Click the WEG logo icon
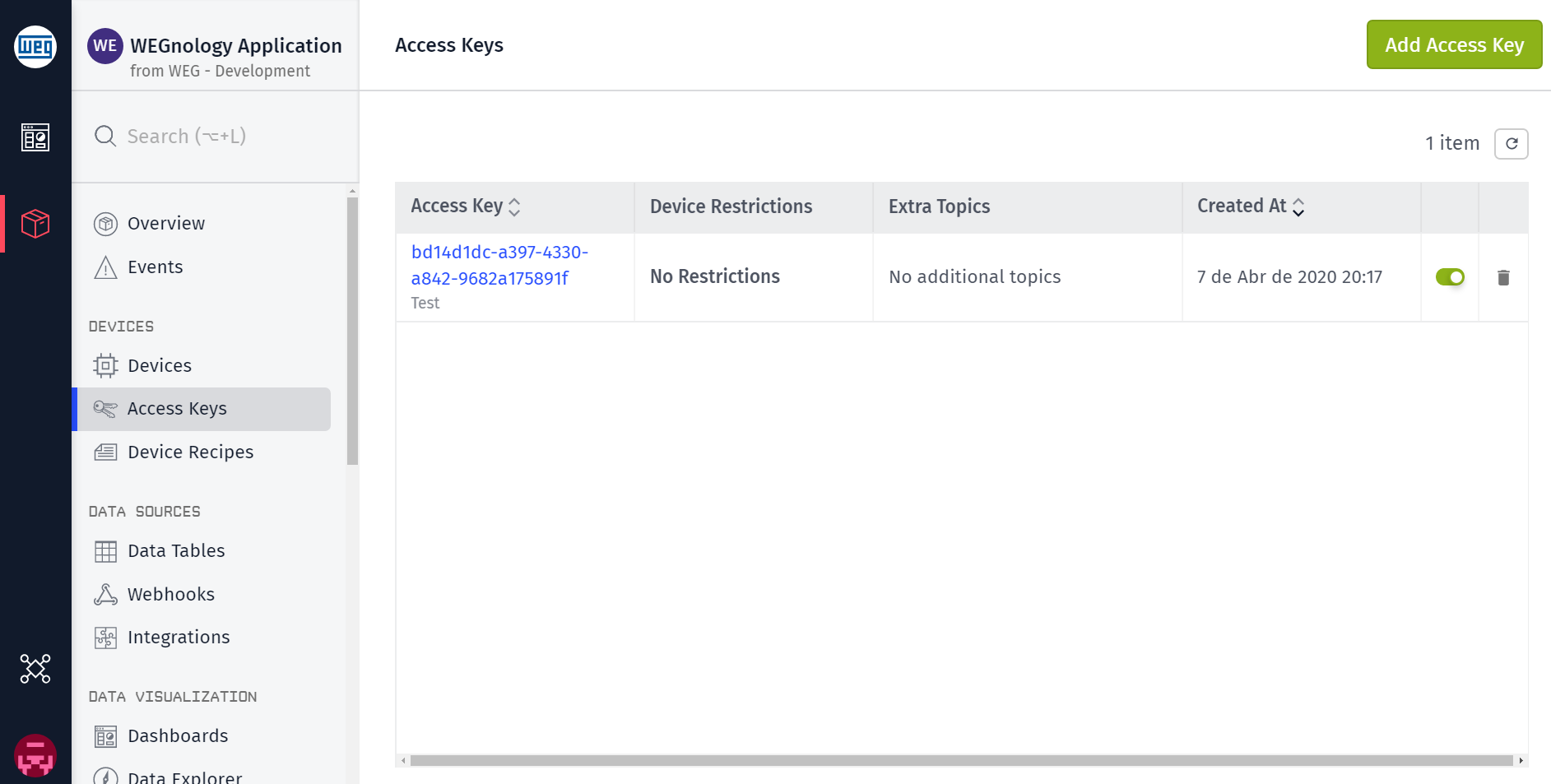The image size is (1551, 784). point(35,47)
